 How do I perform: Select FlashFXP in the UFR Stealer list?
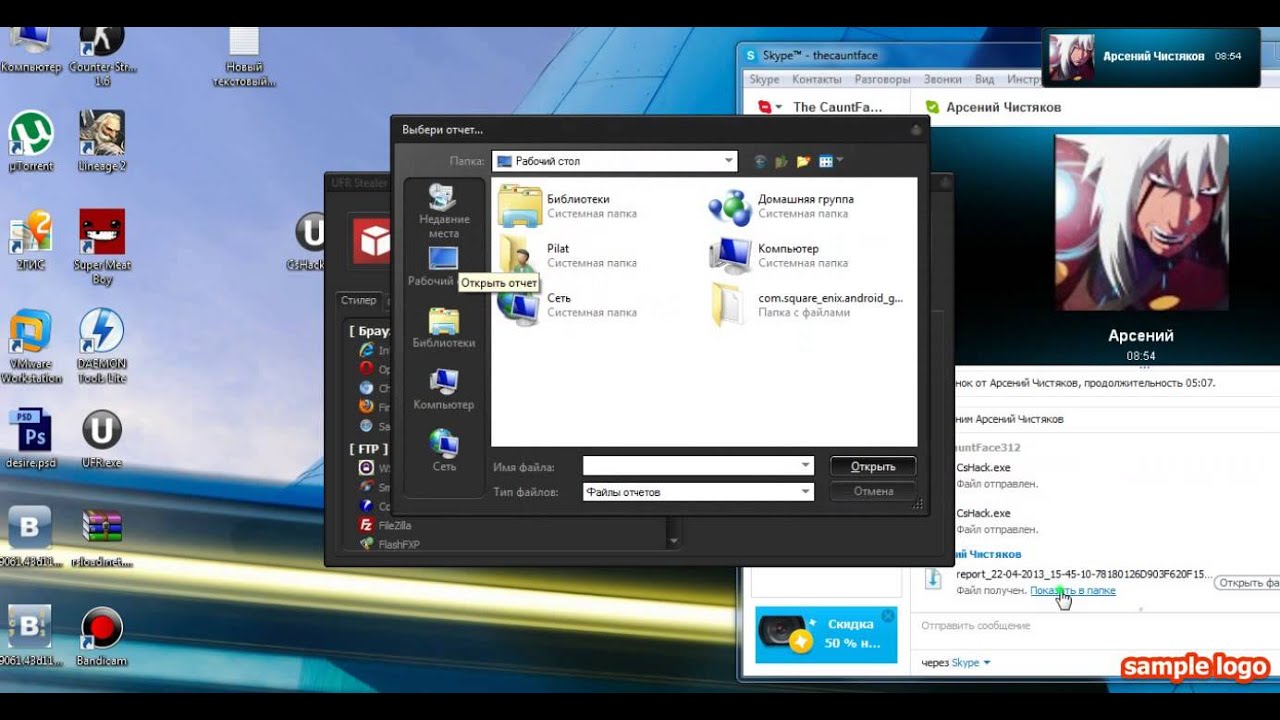click(x=390, y=544)
